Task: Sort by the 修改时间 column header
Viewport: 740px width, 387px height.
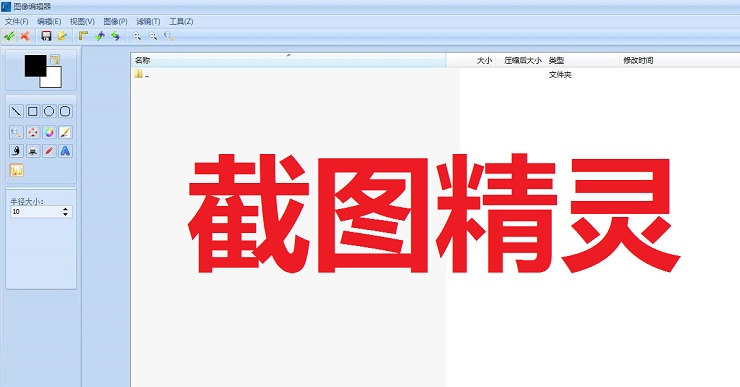Action: pyautogui.click(x=680, y=60)
